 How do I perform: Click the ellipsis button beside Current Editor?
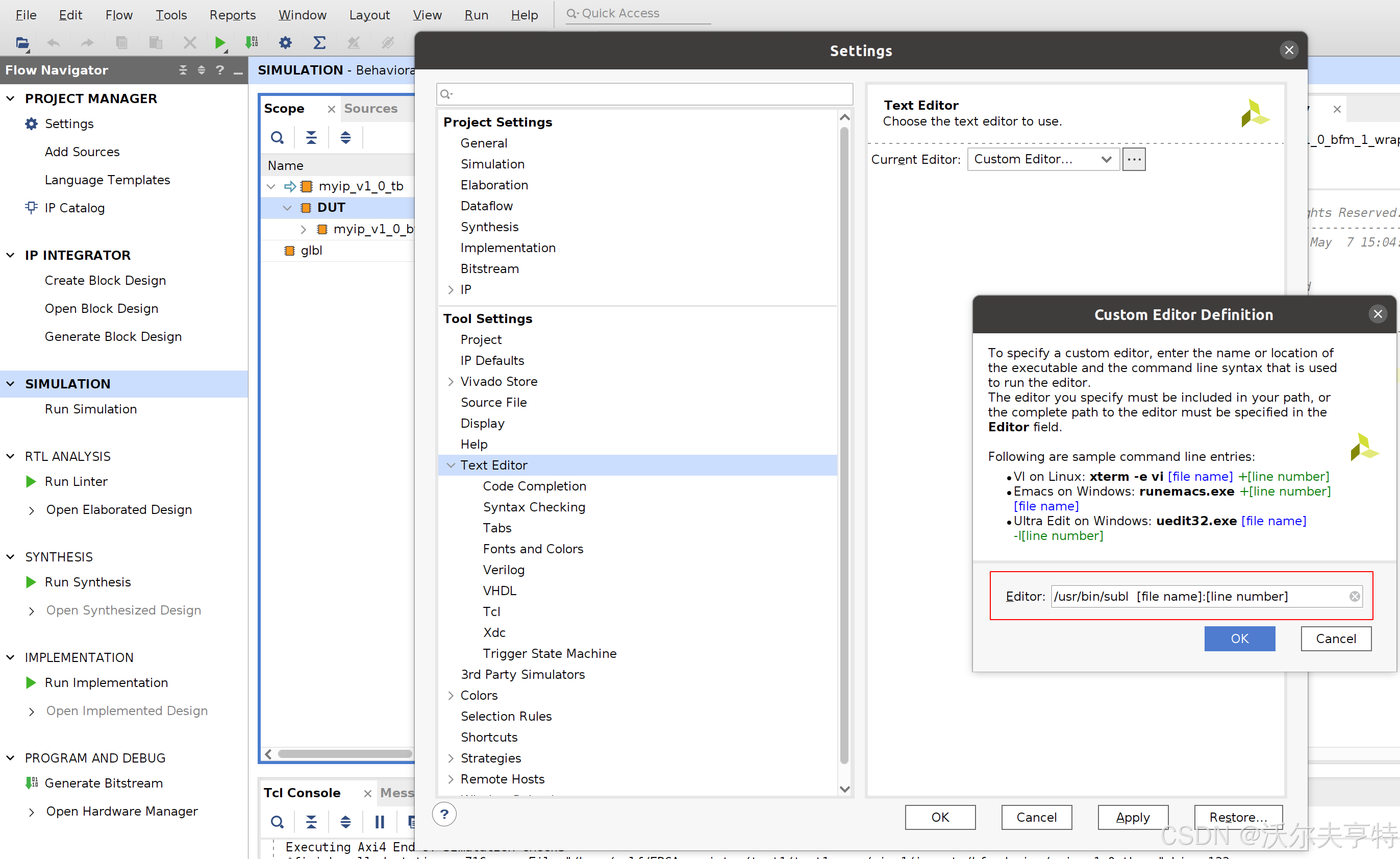[1134, 159]
